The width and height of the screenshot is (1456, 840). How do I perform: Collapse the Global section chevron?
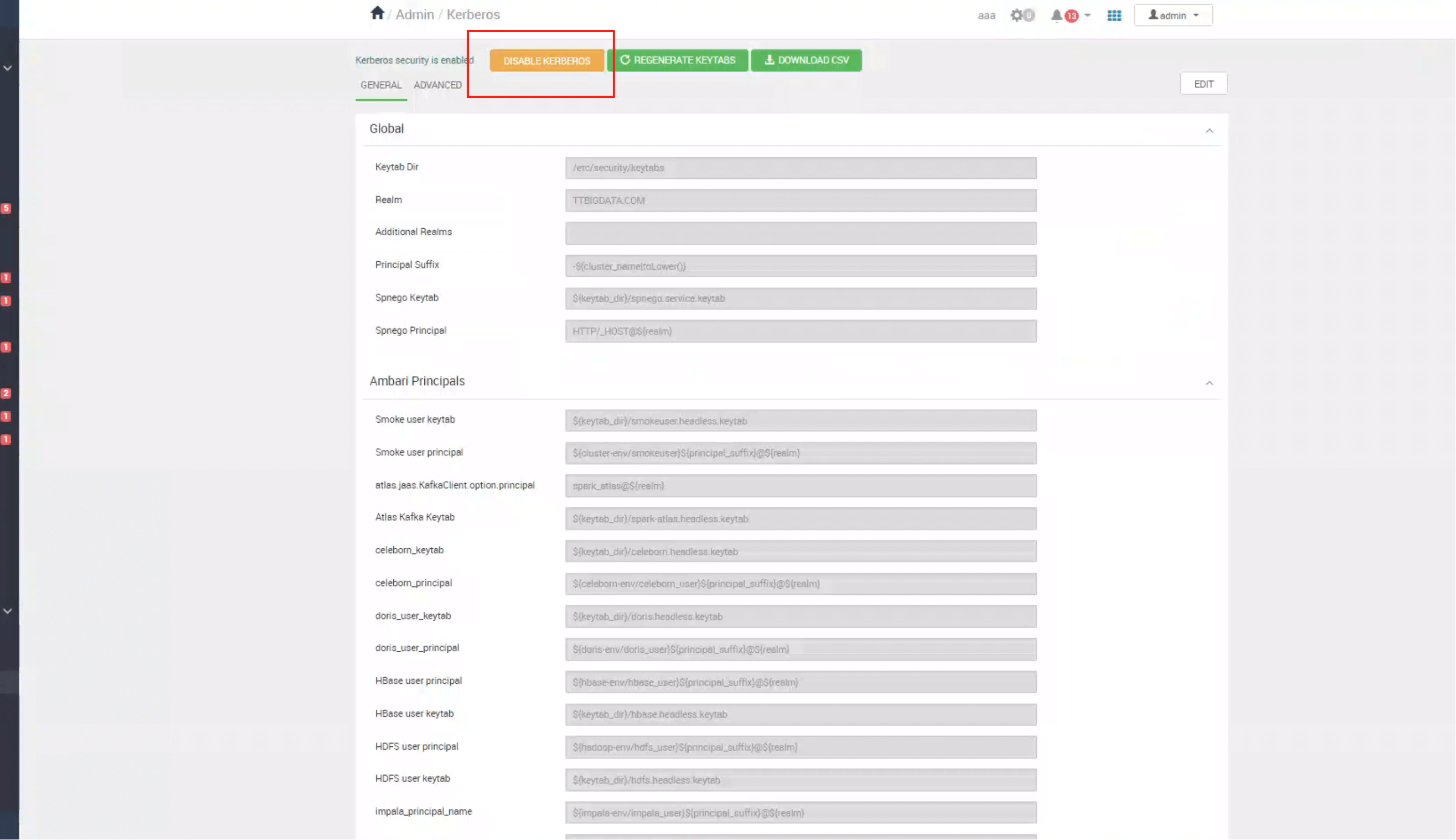click(x=1210, y=130)
